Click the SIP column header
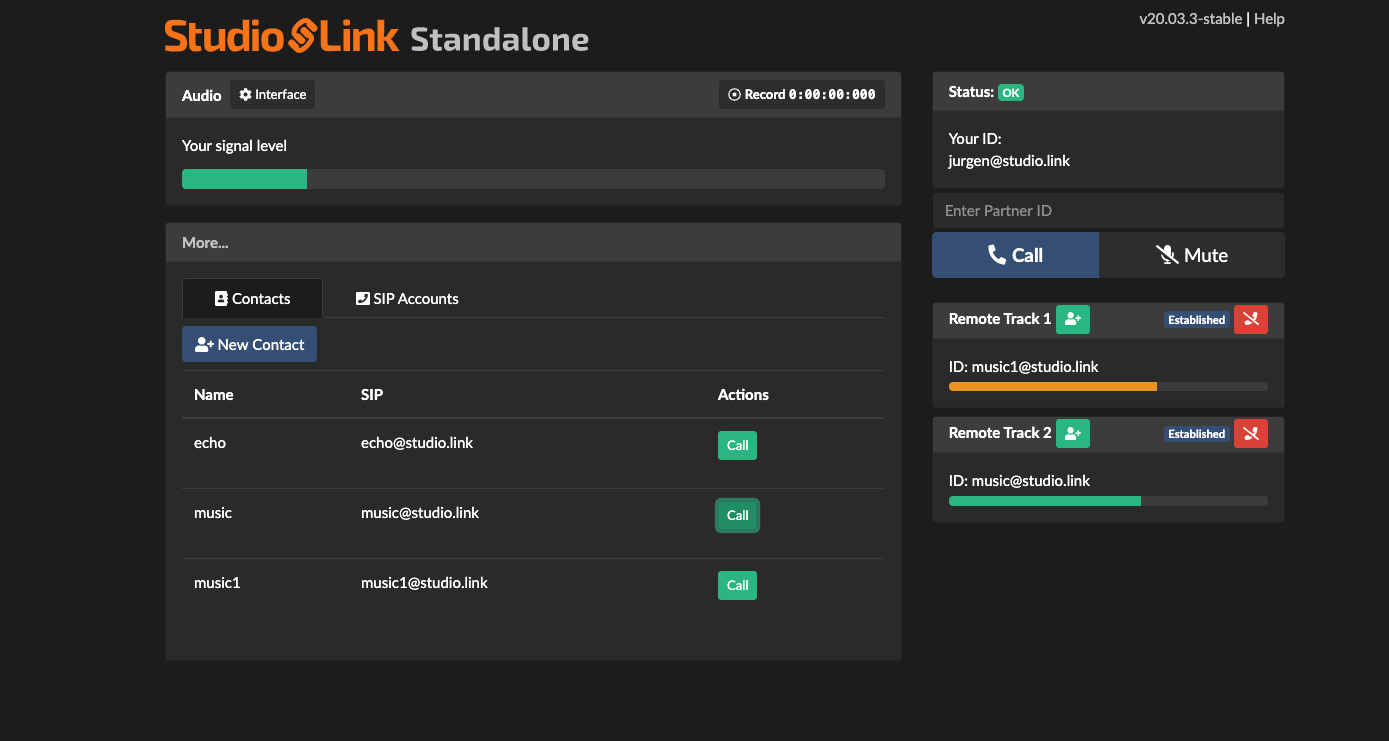The image size is (1389, 741). [x=372, y=395]
